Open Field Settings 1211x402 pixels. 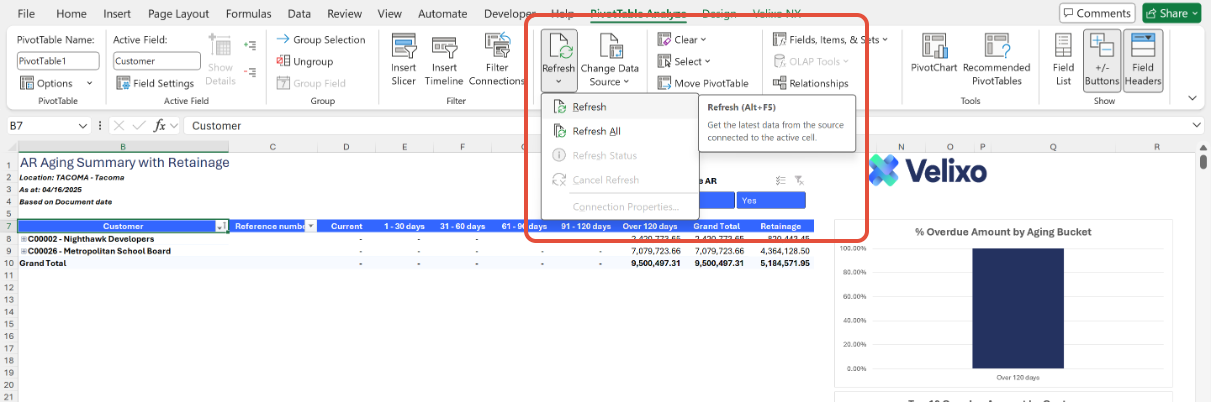coord(154,83)
